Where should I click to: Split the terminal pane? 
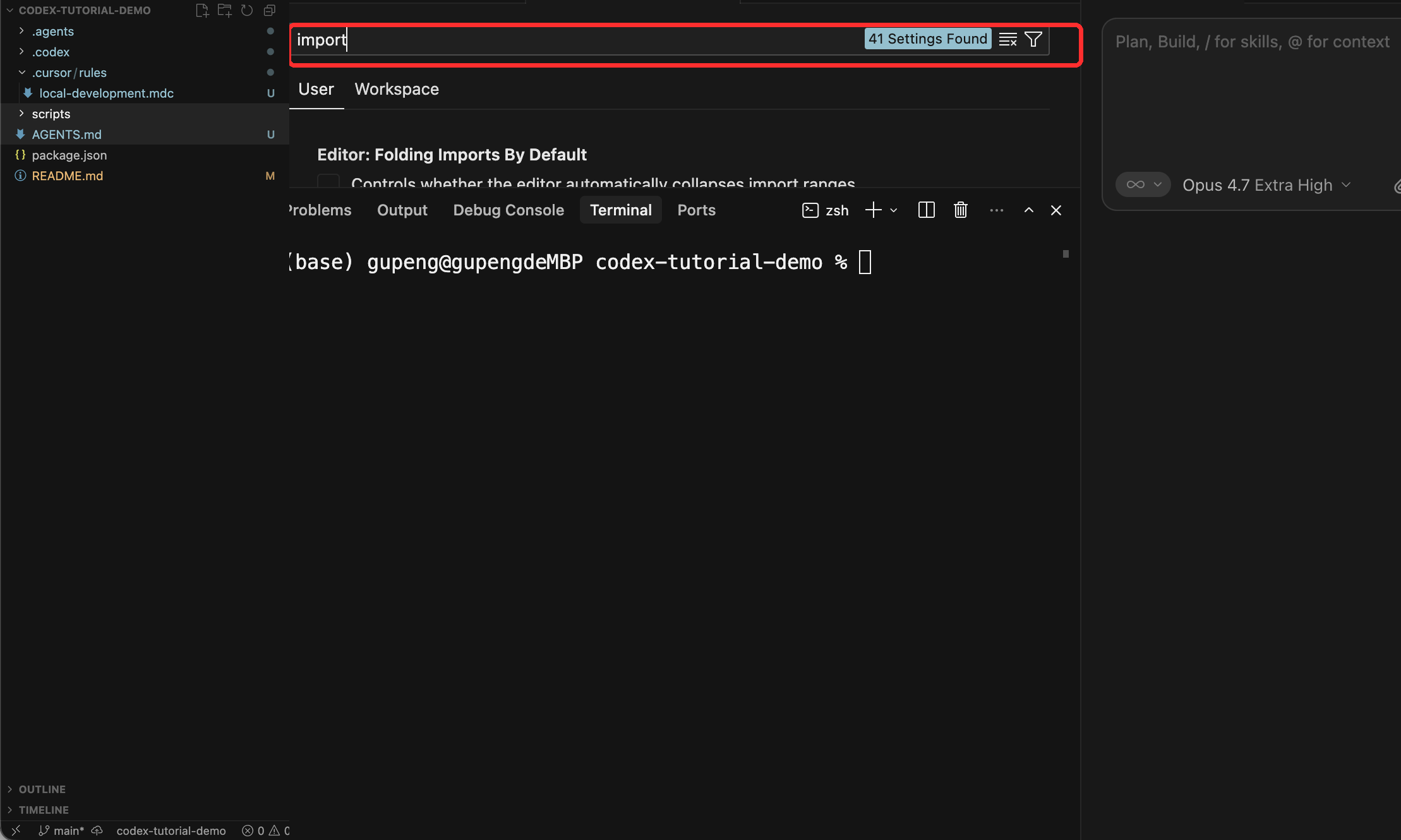926,210
